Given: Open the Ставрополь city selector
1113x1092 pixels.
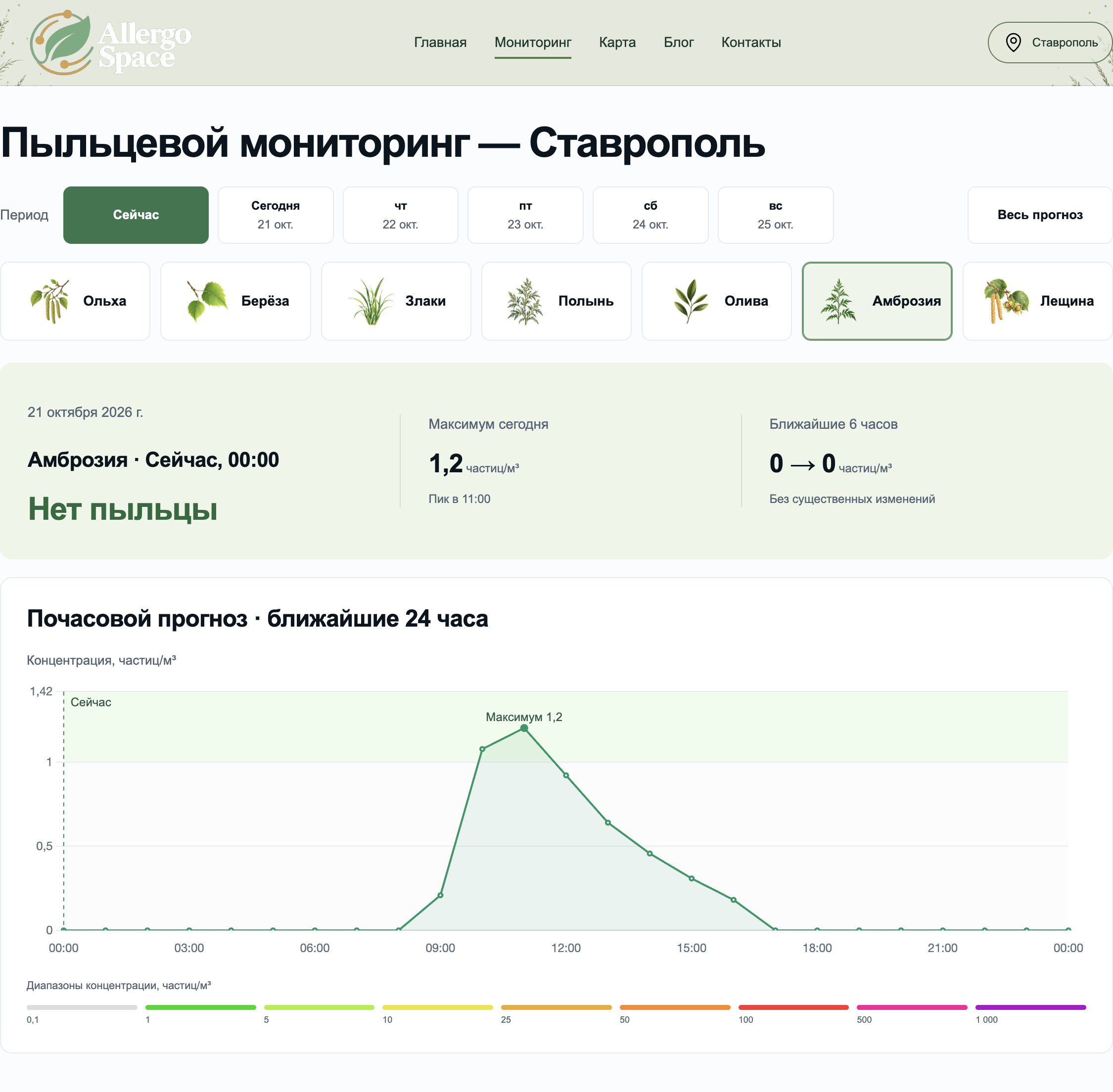Looking at the screenshot, I should [x=1050, y=43].
